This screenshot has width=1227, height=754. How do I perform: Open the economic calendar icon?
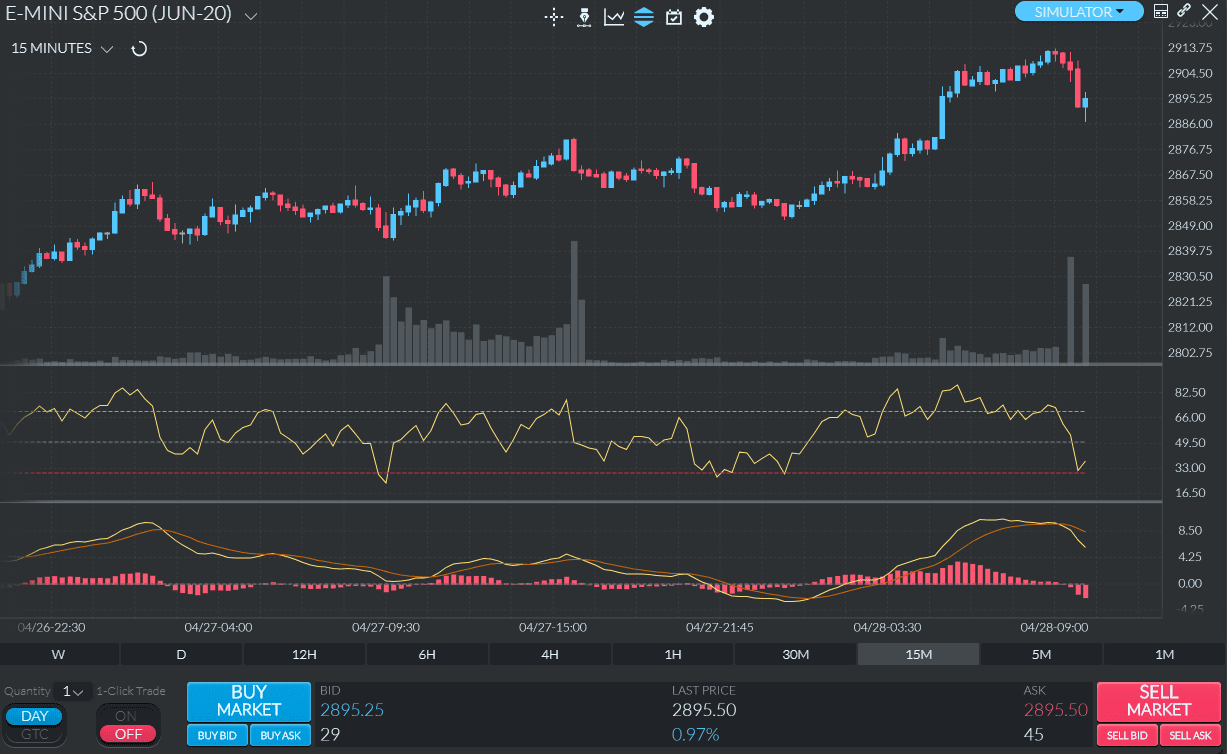[x=673, y=17]
